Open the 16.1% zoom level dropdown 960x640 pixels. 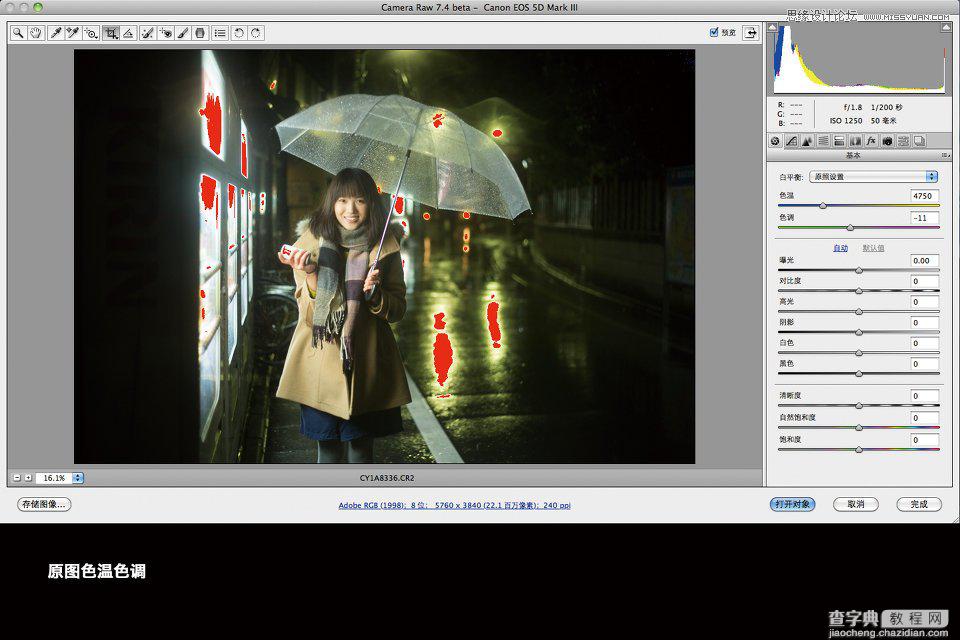pos(78,478)
